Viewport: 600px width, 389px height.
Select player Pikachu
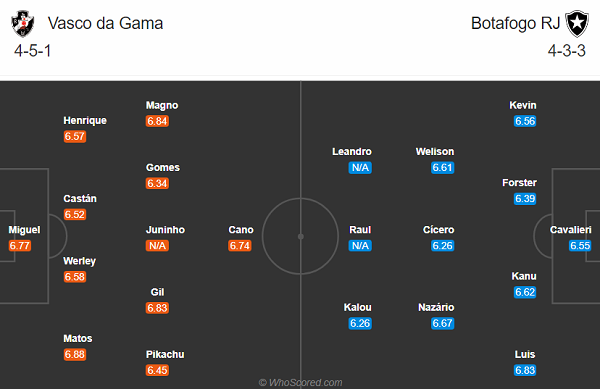pyautogui.click(x=165, y=354)
